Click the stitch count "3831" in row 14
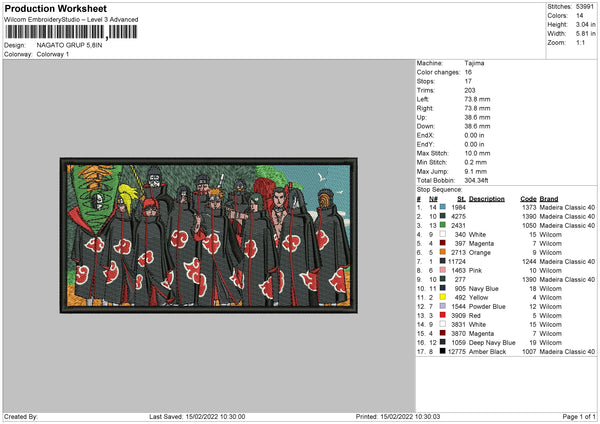This screenshot has width=600, height=424. tap(458, 325)
